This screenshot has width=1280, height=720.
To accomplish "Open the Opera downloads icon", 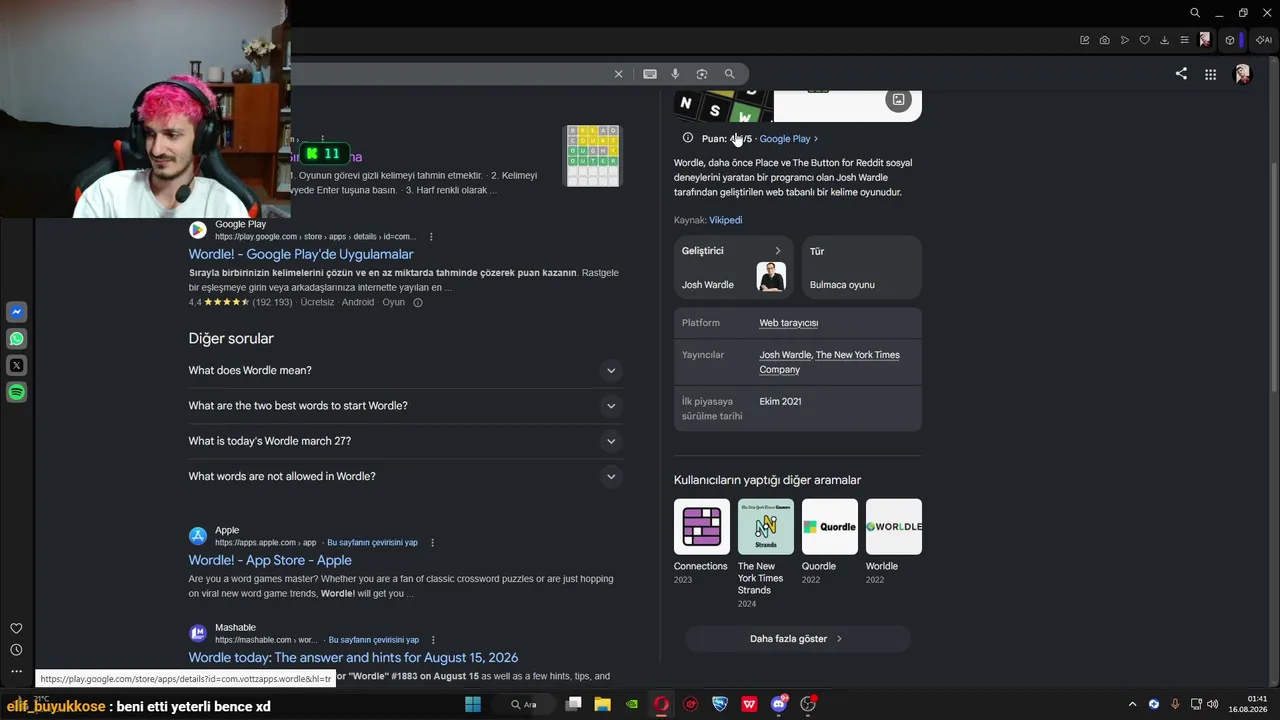I will coord(1165,40).
